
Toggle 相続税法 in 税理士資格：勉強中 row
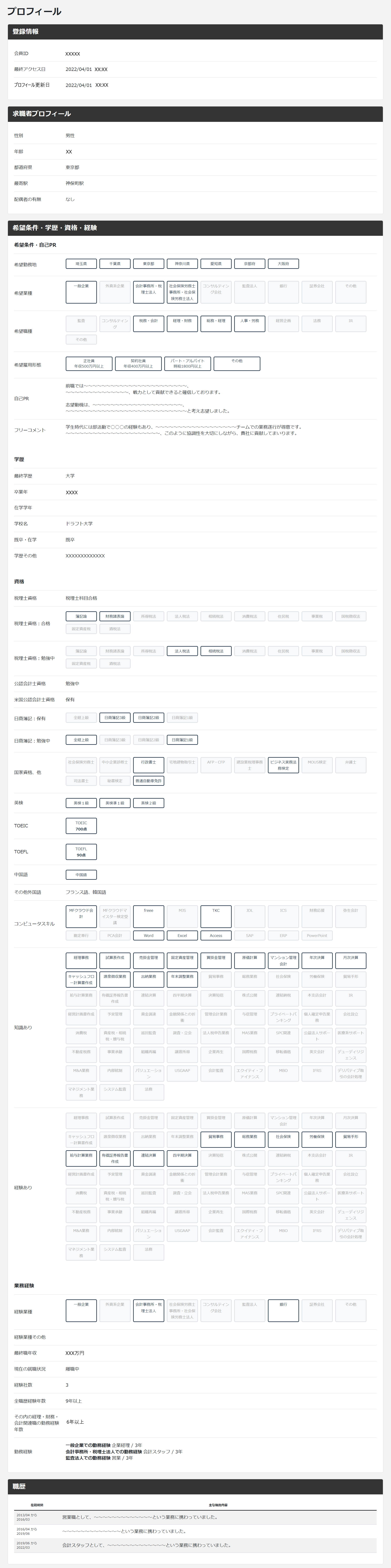[216, 651]
